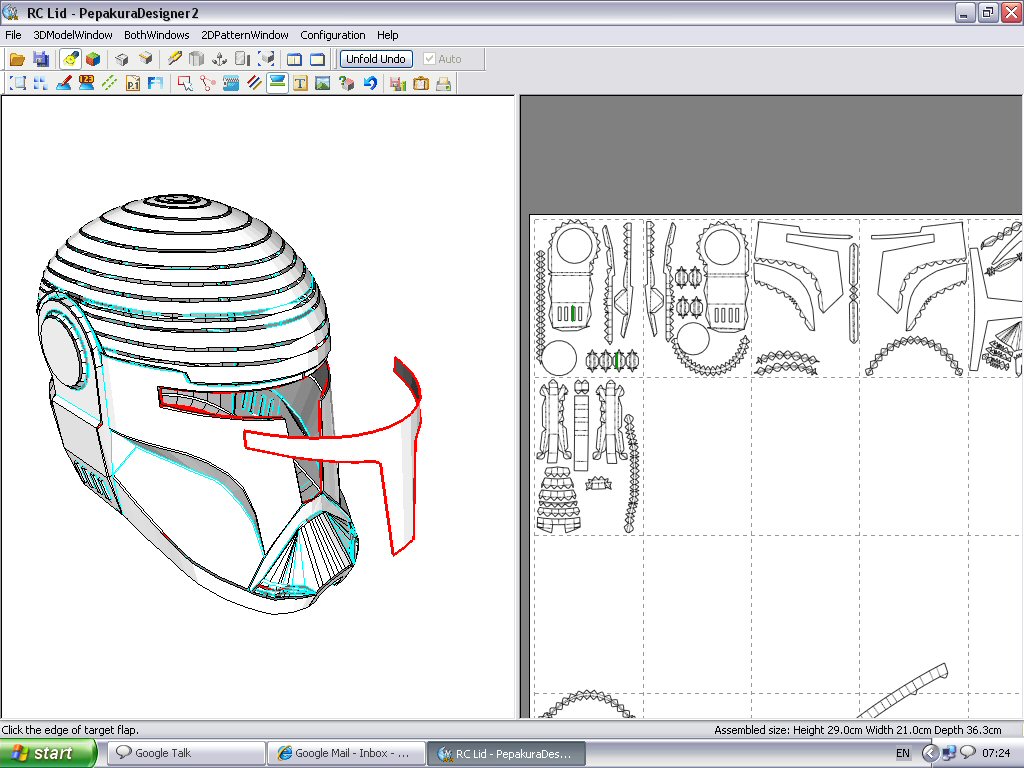Viewport: 1024px width, 768px height.
Task: Click the printer icon
Action: click(444, 84)
